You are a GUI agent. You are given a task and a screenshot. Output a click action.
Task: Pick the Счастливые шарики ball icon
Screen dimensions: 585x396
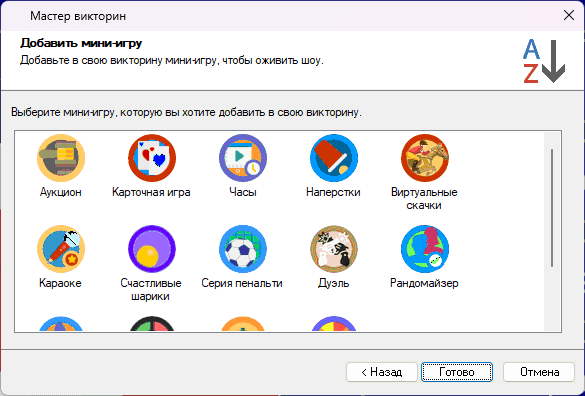click(x=152, y=249)
